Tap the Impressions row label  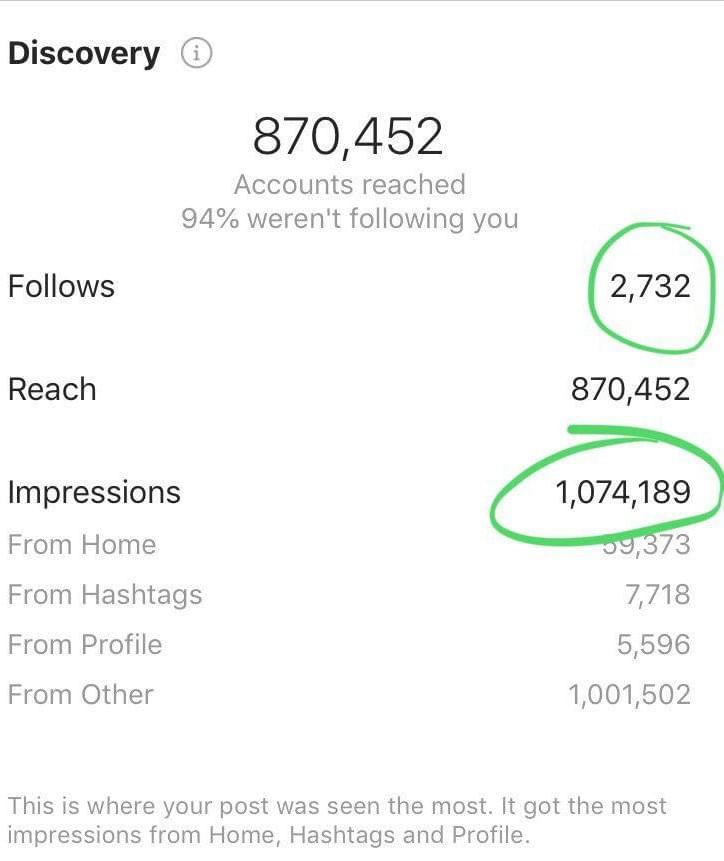tap(94, 493)
